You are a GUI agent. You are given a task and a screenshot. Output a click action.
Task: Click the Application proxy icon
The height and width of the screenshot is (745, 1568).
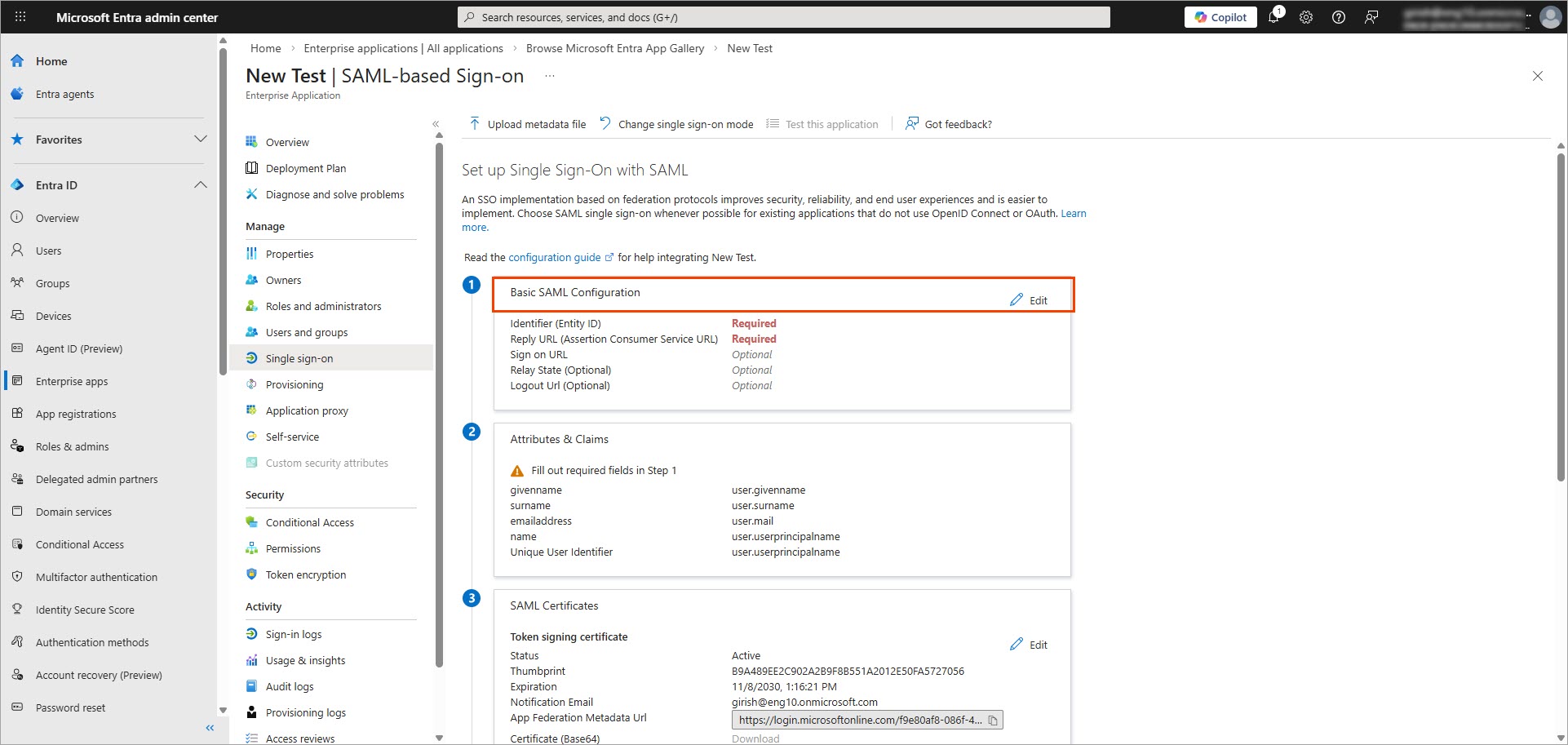[x=251, y=410]
